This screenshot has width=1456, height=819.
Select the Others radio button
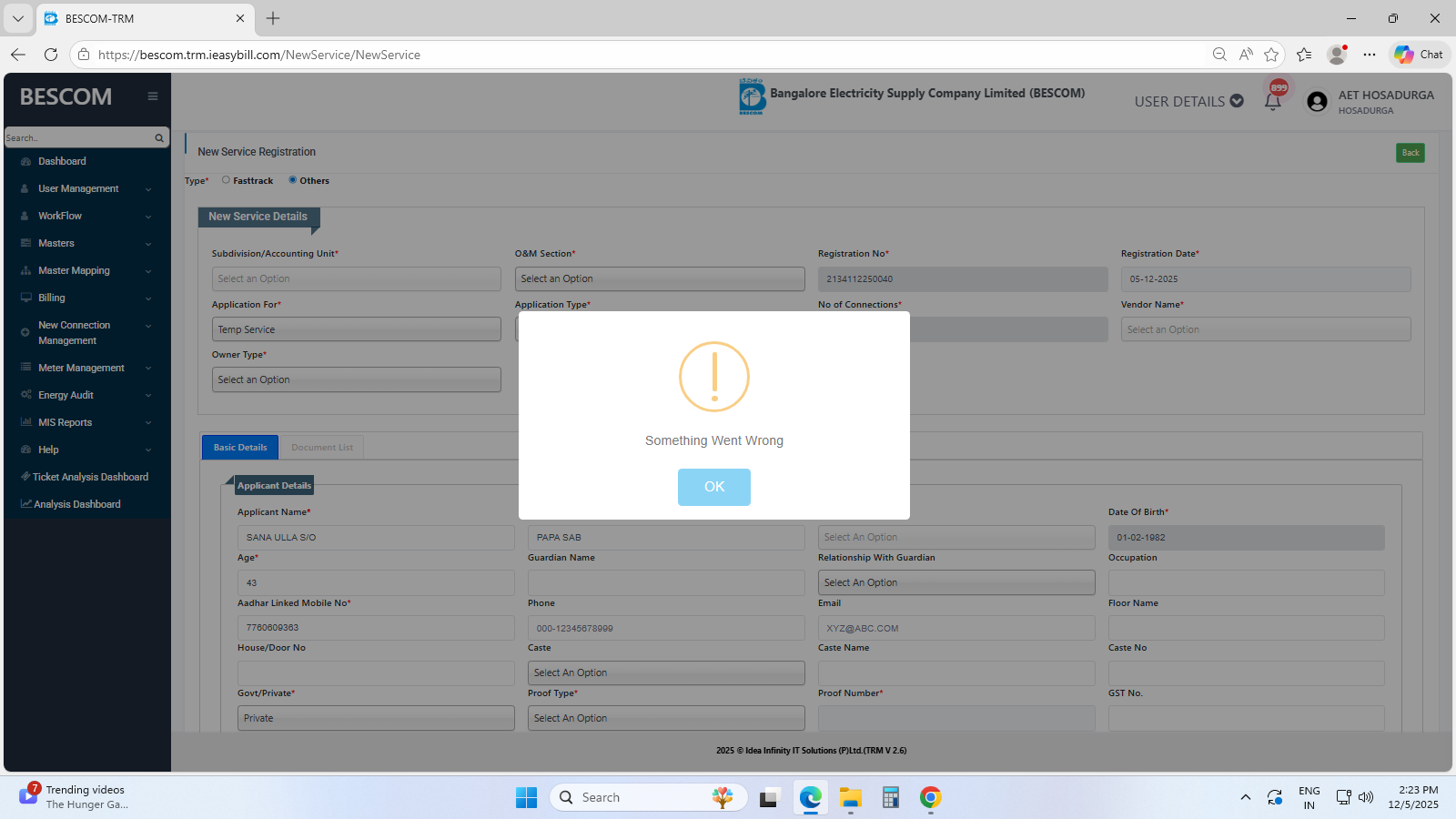293,180
